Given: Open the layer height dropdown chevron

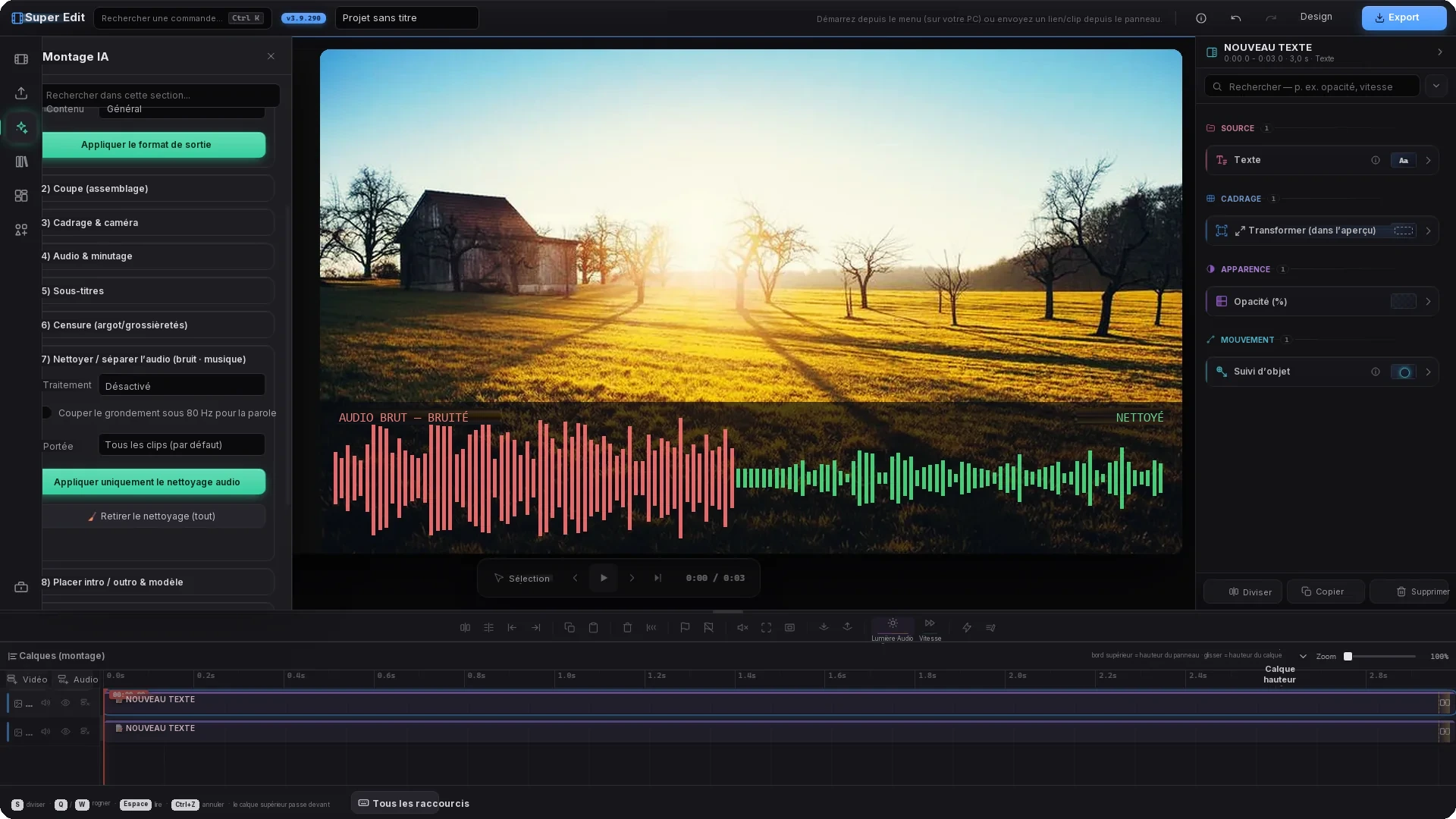Looking at the screenshot, I should [x=1303, y=657].
